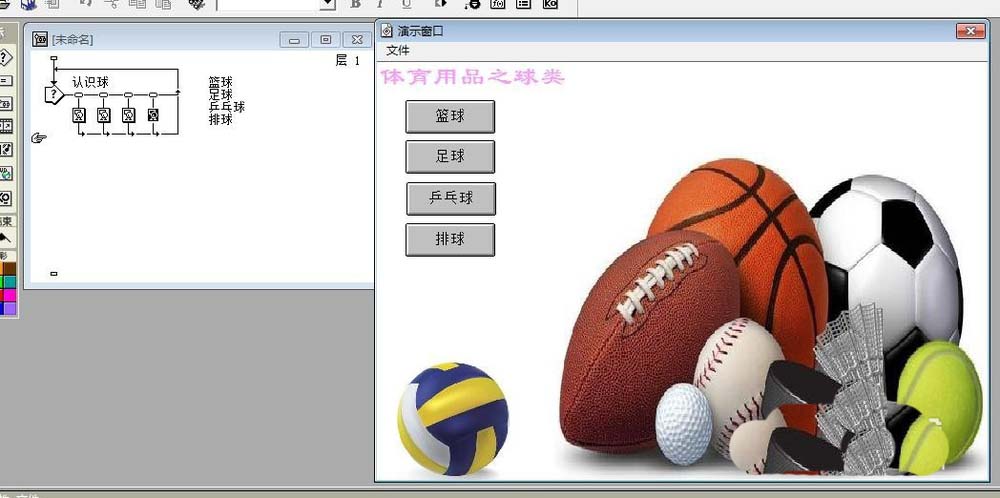This screenshot has height=498, width=1000.
Task: Click the first response type symbol on flowline
Action: pos(78,95)
